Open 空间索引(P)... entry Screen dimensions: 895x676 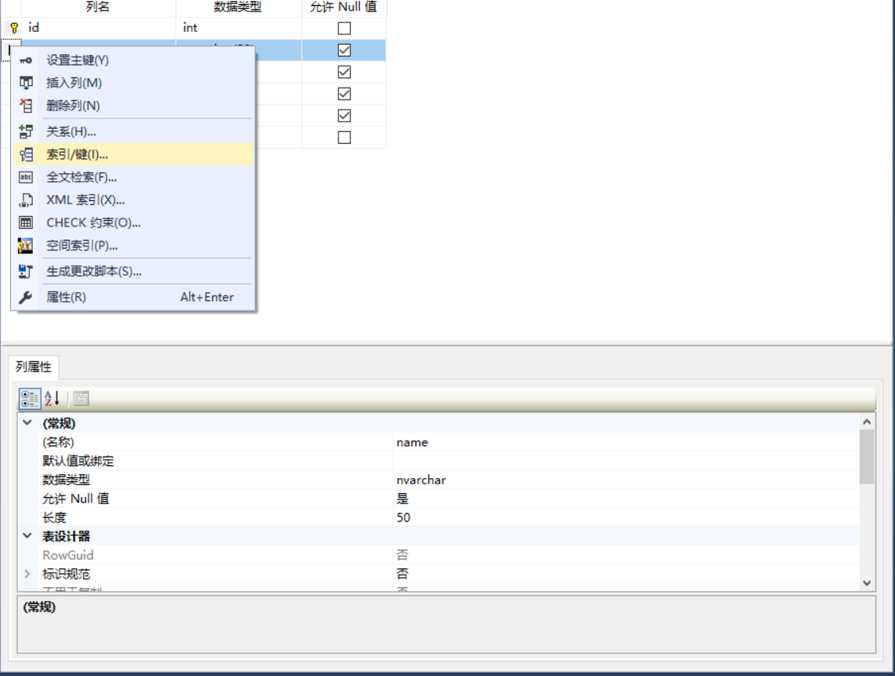[132, 246]
